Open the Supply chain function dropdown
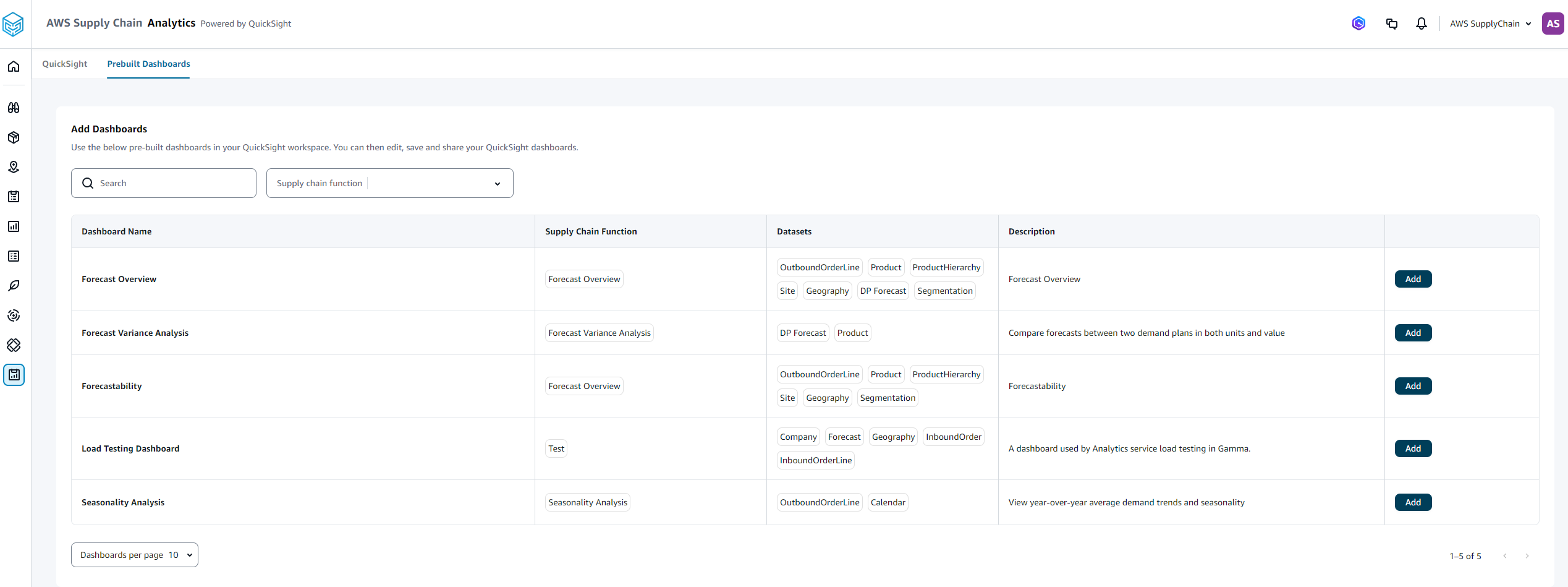This screenshot has height=587, width=1568. tap(389, 183)
